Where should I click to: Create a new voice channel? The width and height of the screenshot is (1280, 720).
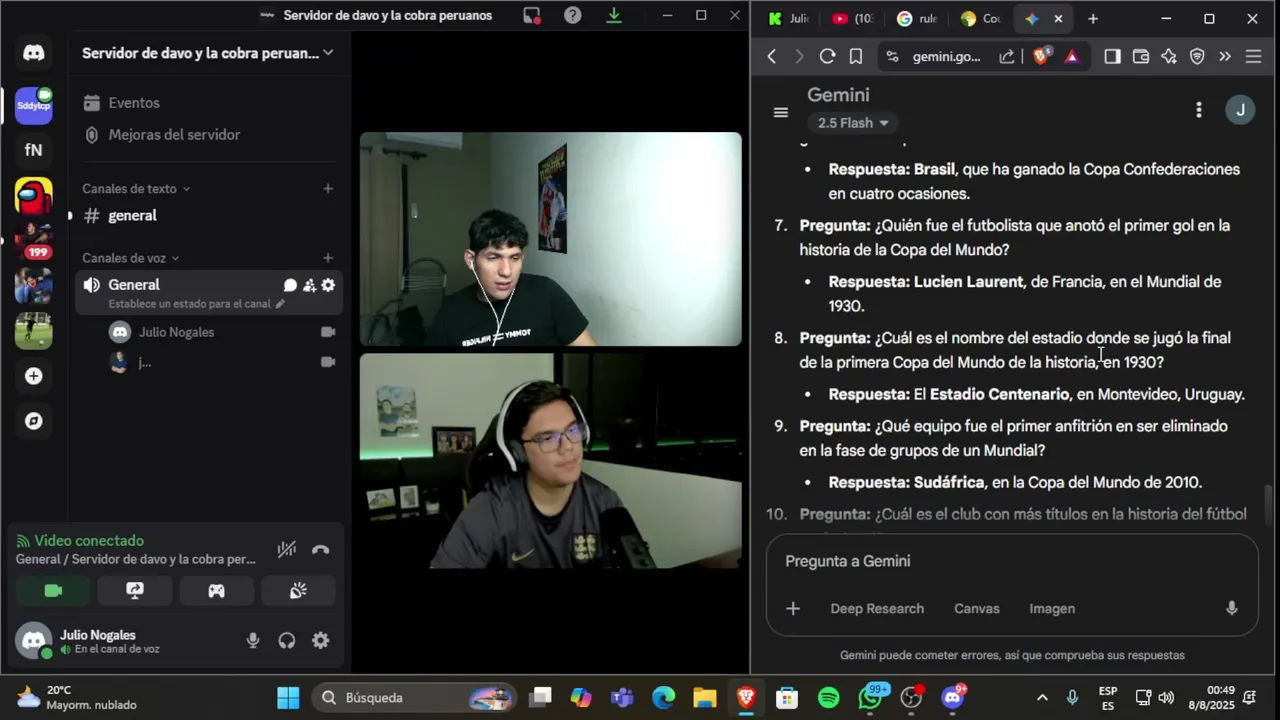pyautogui.click(x=327, y=258)
